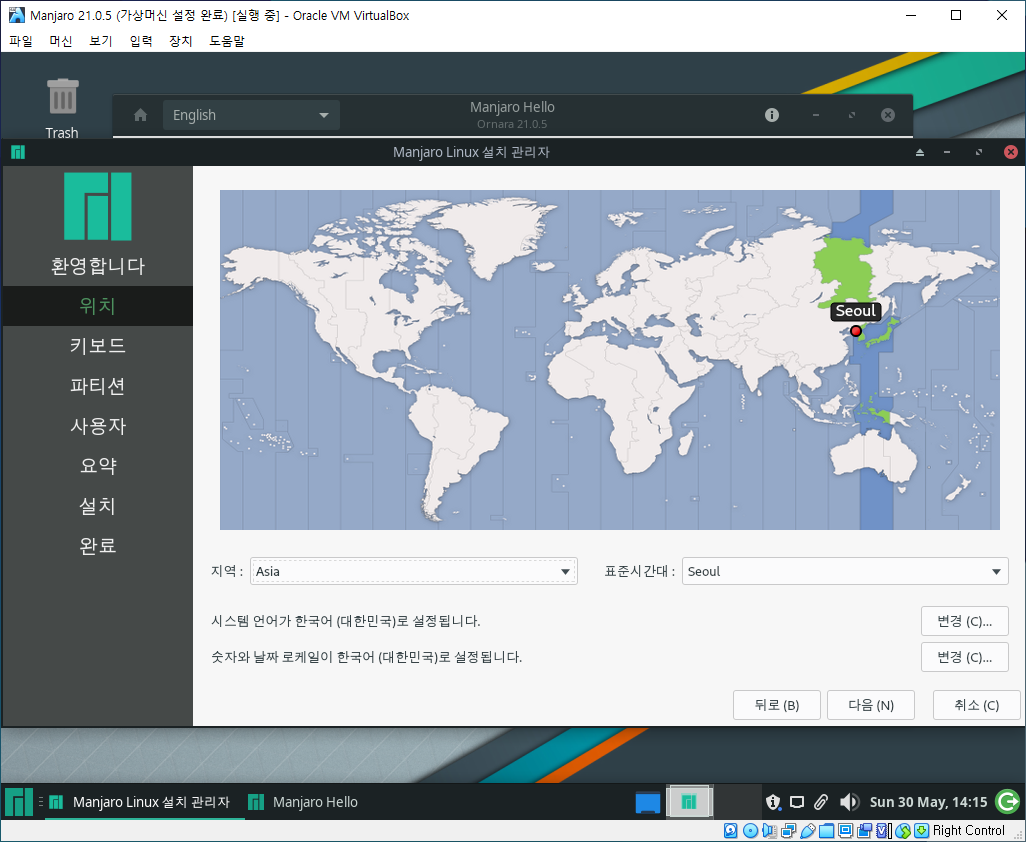Open the Trash desktop icon

click(62, 108)
